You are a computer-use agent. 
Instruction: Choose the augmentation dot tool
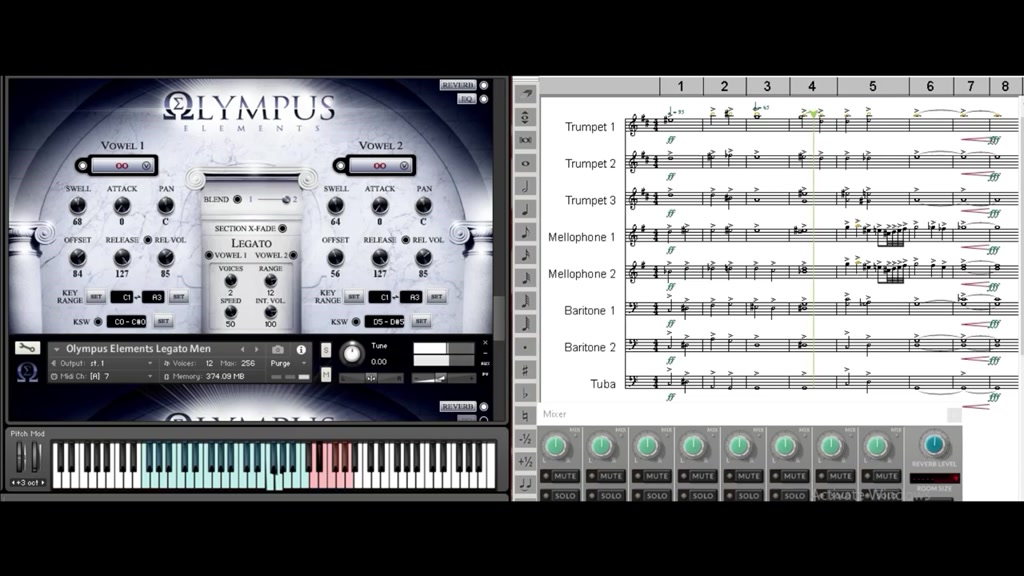[x=526, y=347]
